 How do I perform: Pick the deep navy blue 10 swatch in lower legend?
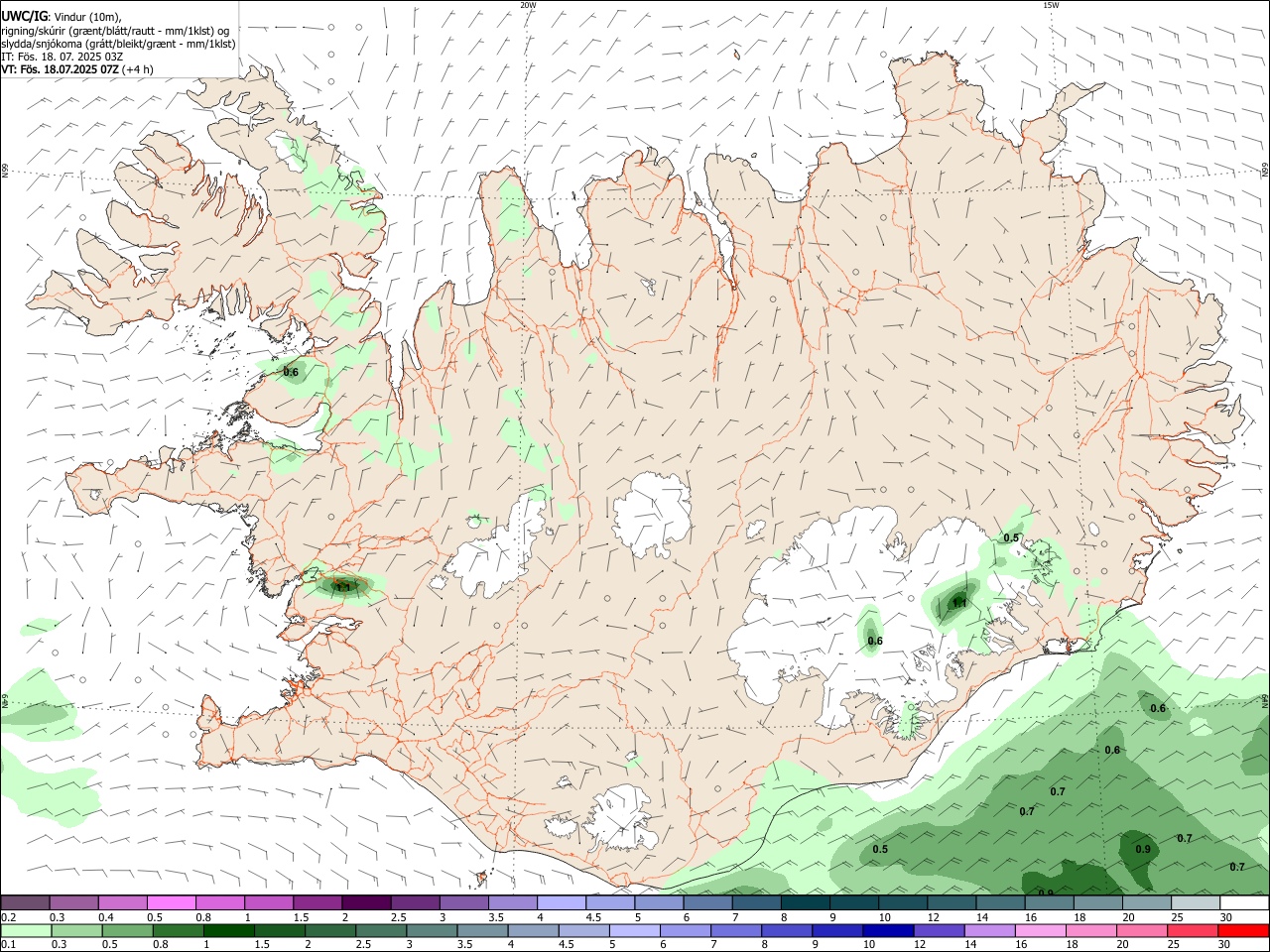pos(888,930)
